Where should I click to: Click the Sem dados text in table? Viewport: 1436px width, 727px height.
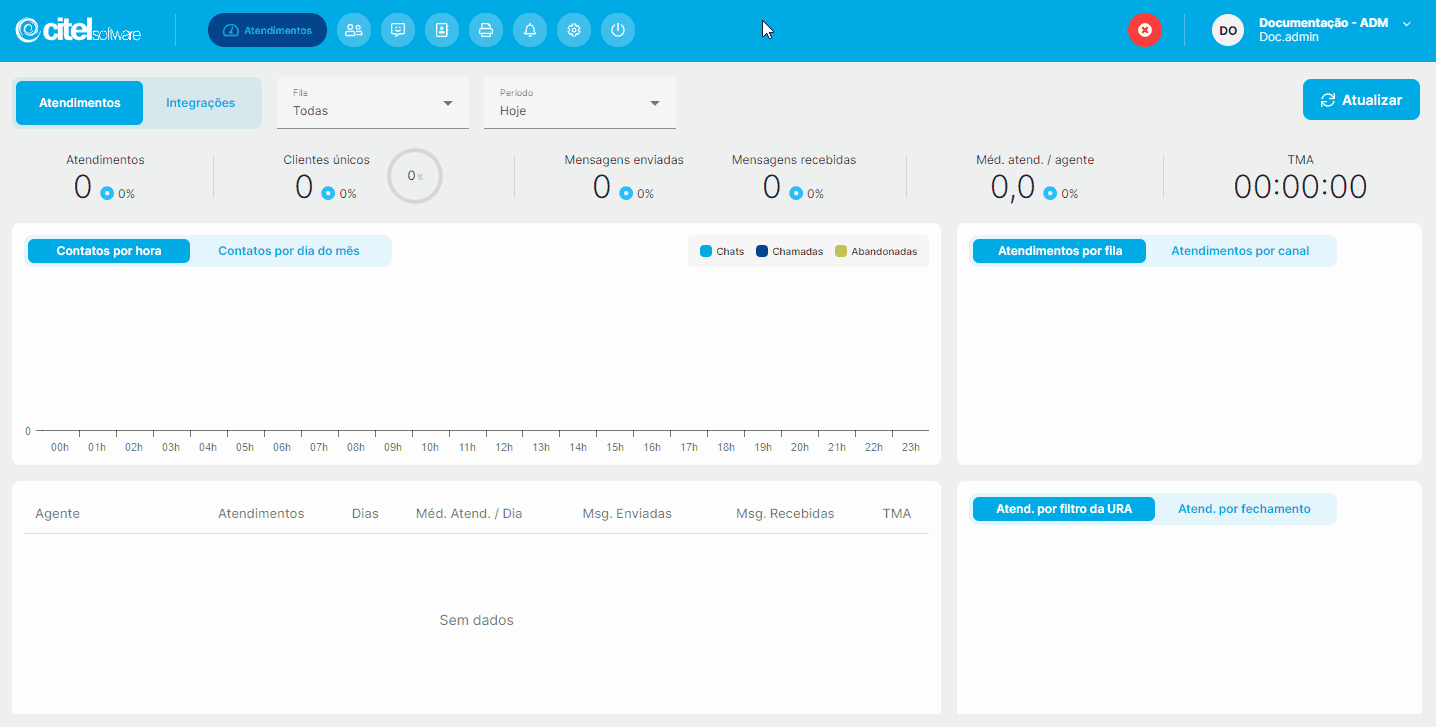[476, 620]
